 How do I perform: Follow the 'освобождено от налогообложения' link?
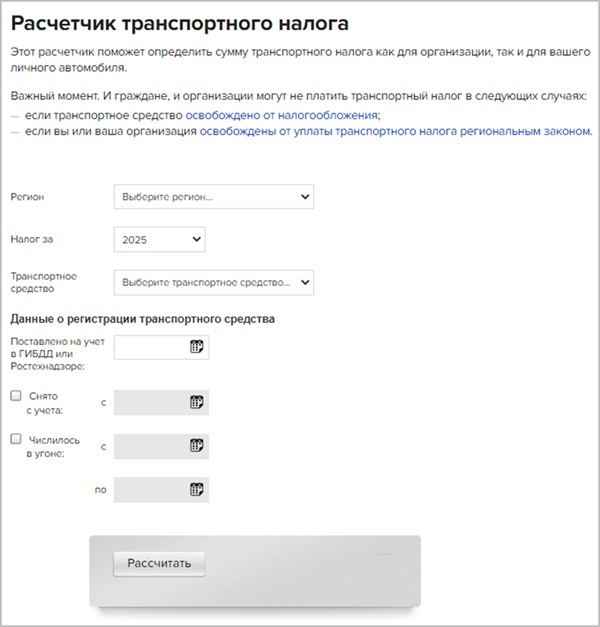click(289, 115)
